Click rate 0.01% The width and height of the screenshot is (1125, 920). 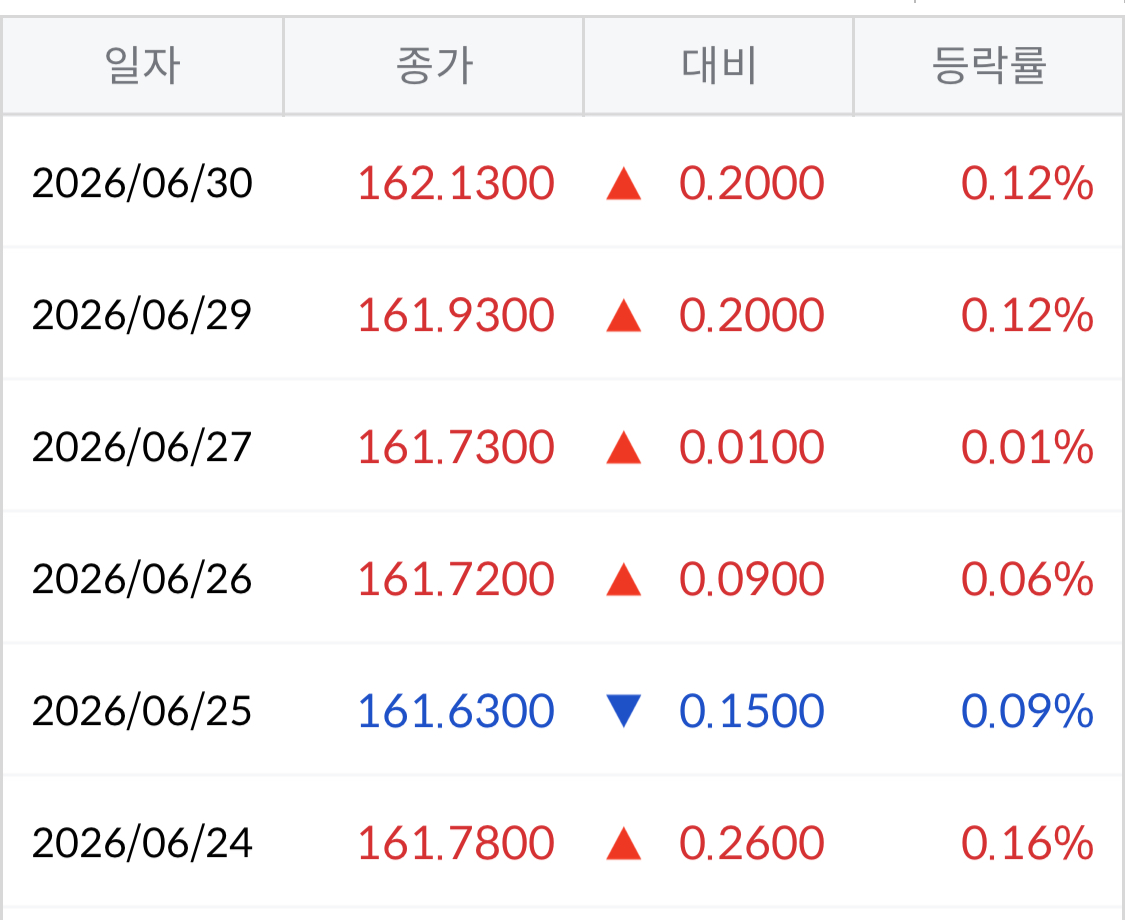pos(1027,447)
